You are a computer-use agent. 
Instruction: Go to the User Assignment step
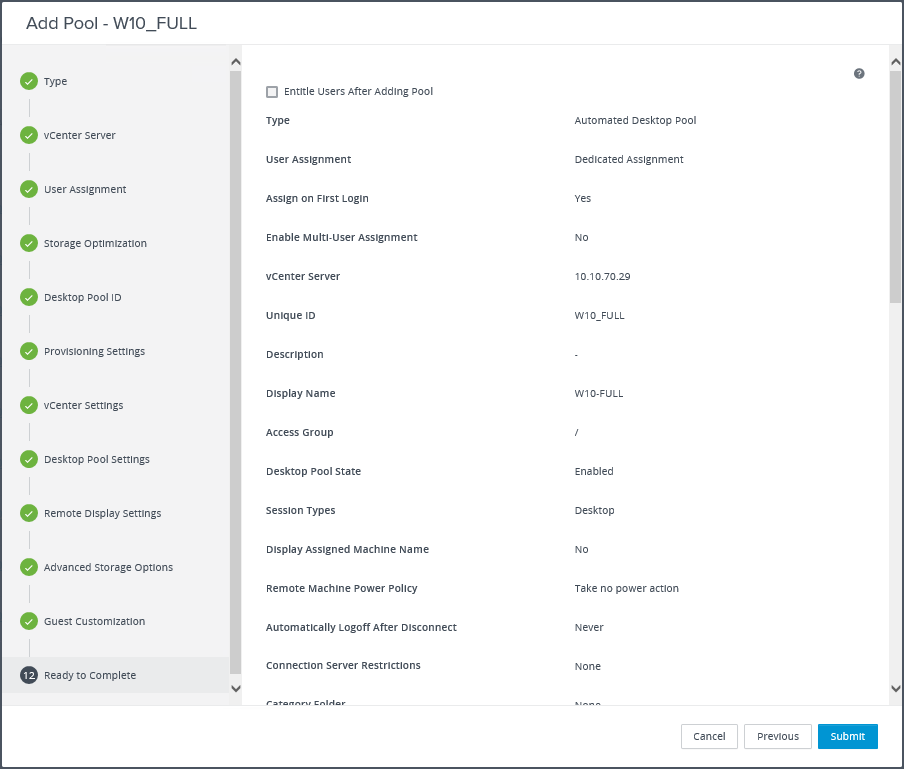coord(85,189)
